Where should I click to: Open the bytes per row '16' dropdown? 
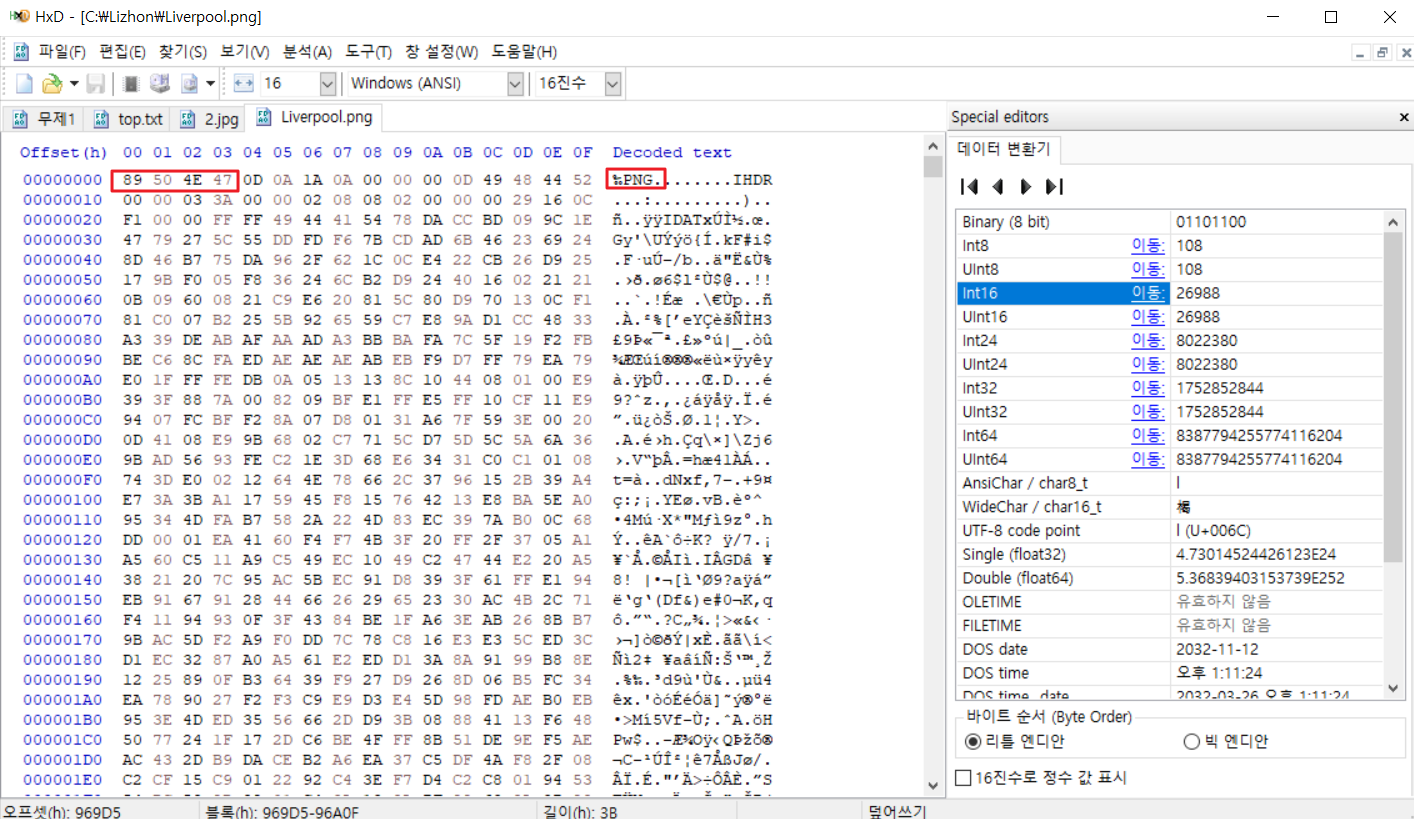[x=327, y=84]
